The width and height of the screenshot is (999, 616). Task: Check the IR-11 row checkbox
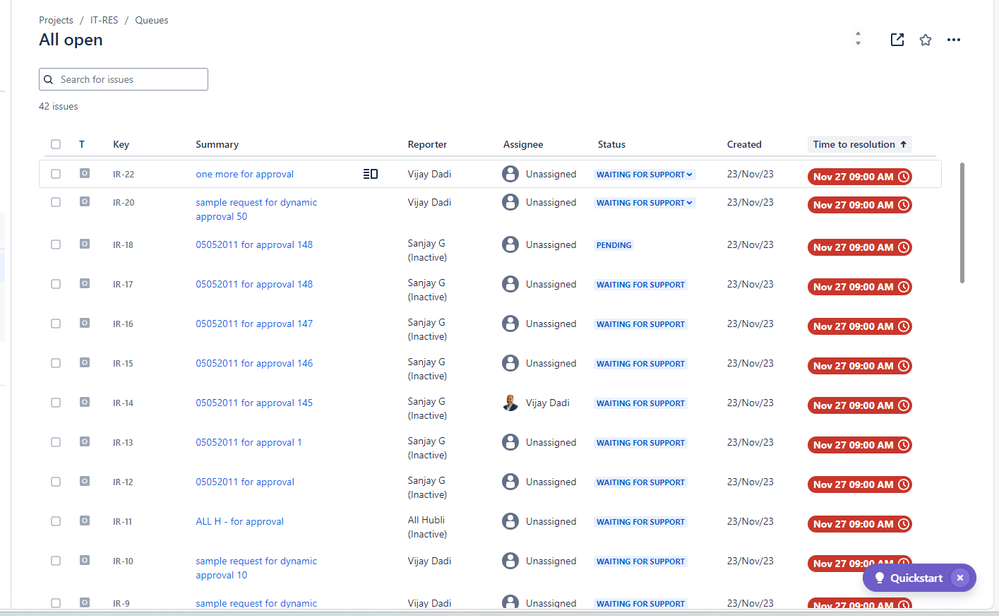click(56, 521)
